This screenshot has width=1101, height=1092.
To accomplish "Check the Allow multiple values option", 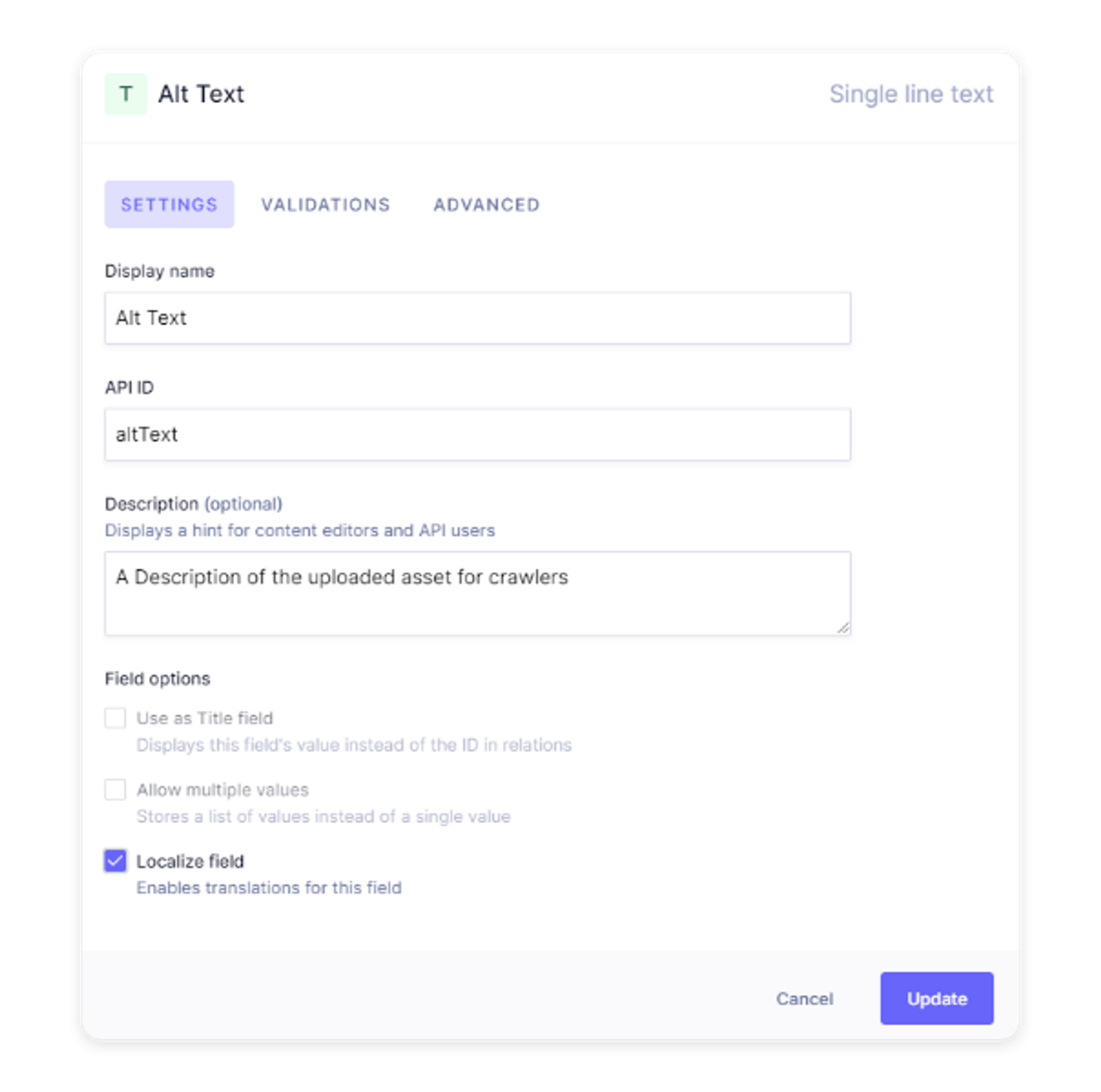I will (115, 790).
